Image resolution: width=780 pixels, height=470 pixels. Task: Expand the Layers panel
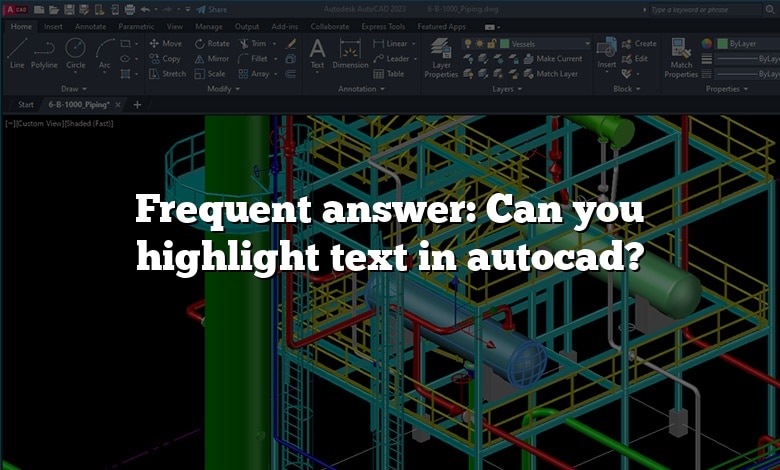(x=507, y=89)
